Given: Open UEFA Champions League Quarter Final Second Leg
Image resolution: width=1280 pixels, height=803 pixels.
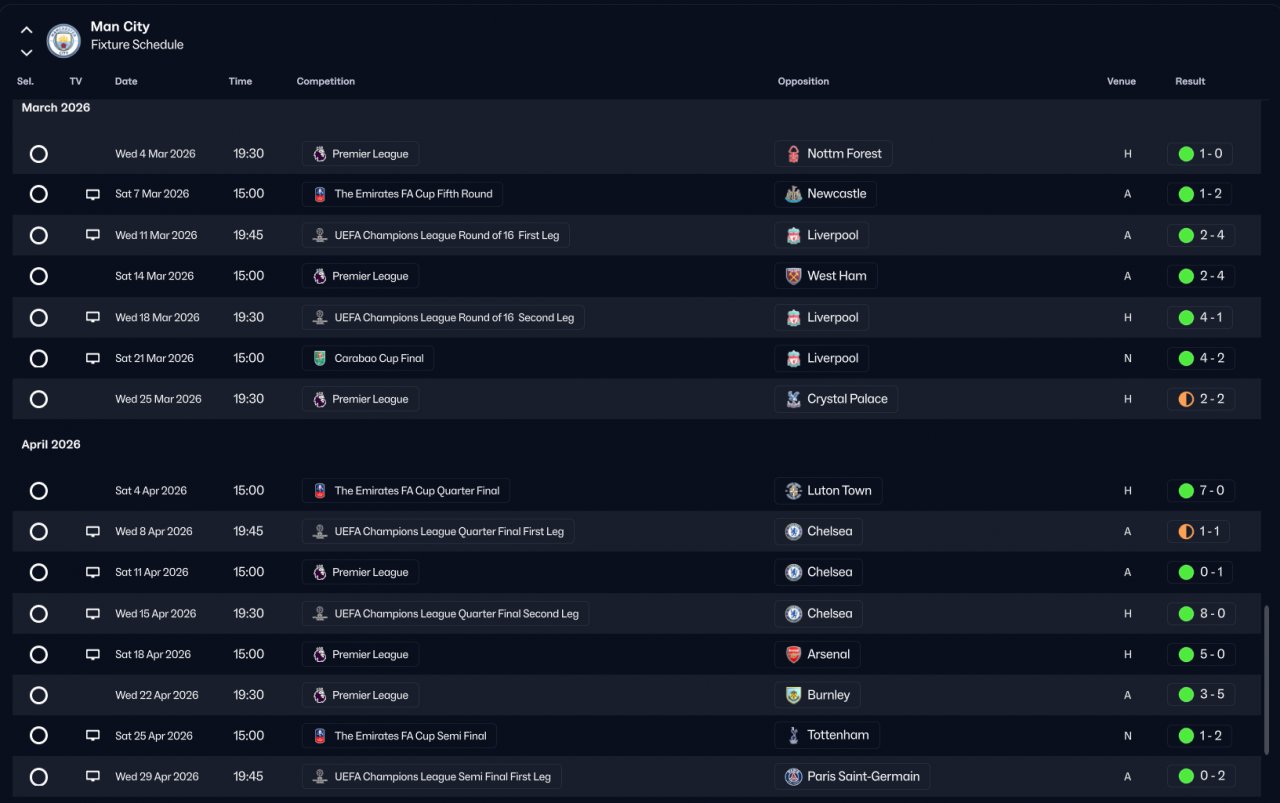Looking at the screenshot, I should tap(445, 613).
